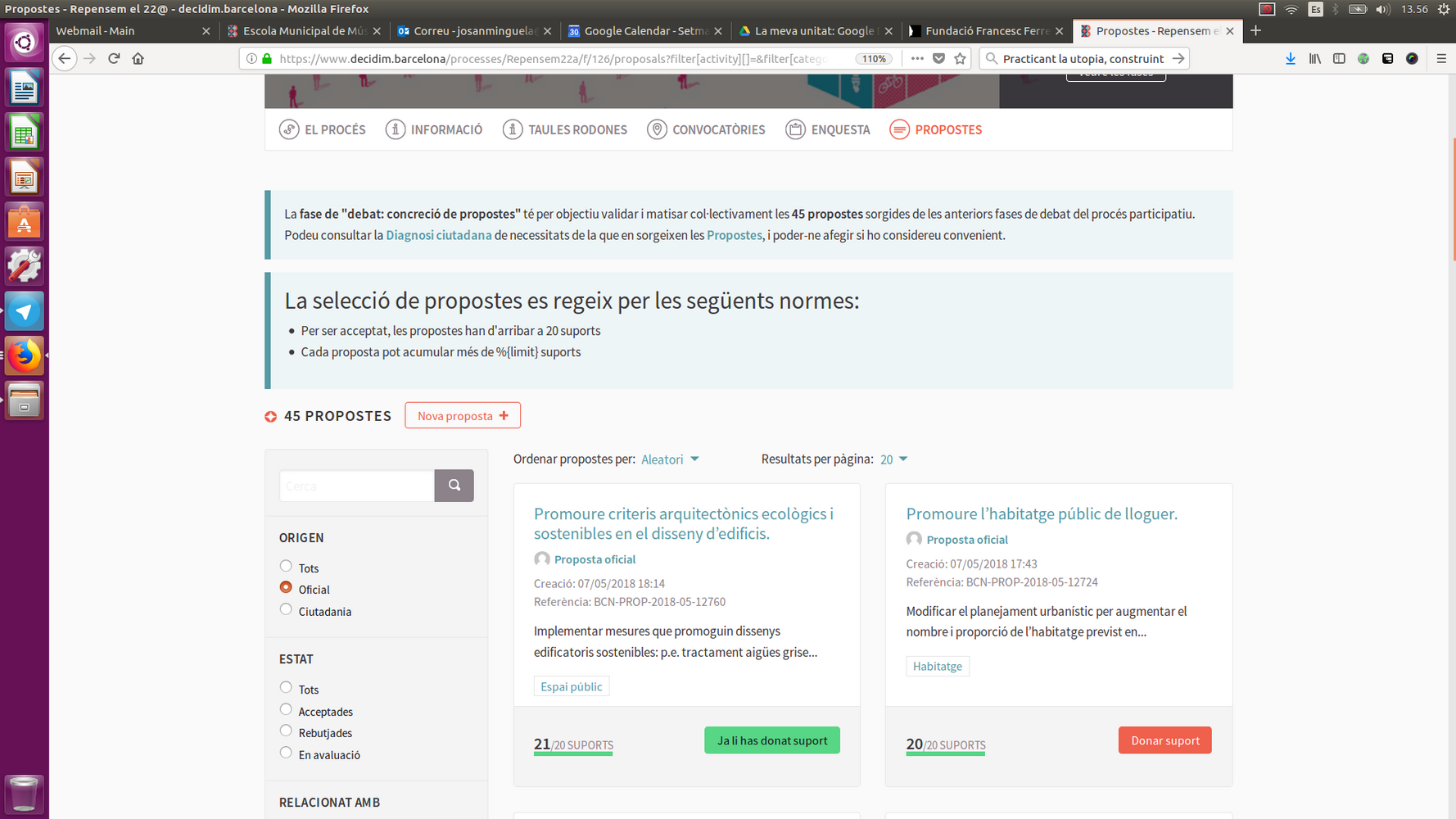Screen dimensions: 1456x819
Task: Open the page actions three-dot menu
Action: 917,58
